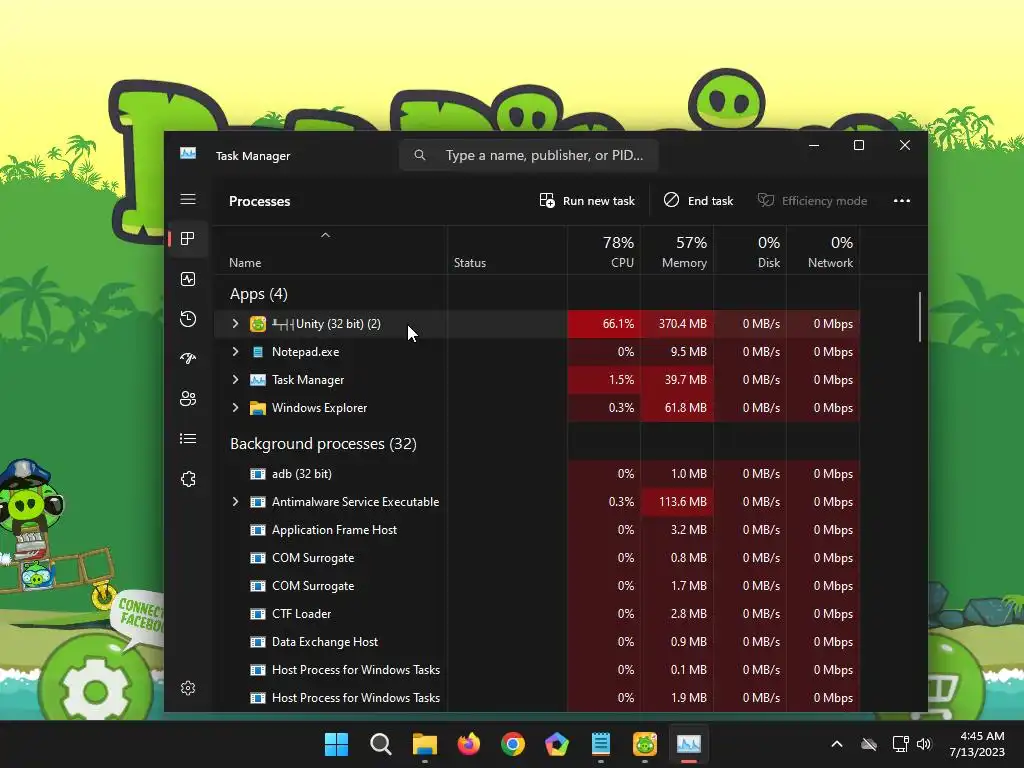Click the Windows Explorer folder icon in list
1024x768 pixels.
258,408
